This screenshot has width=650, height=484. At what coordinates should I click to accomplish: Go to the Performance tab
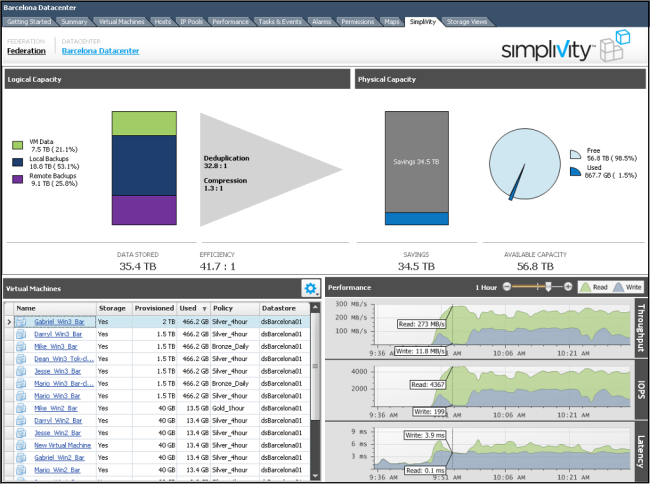pos(230,22)
